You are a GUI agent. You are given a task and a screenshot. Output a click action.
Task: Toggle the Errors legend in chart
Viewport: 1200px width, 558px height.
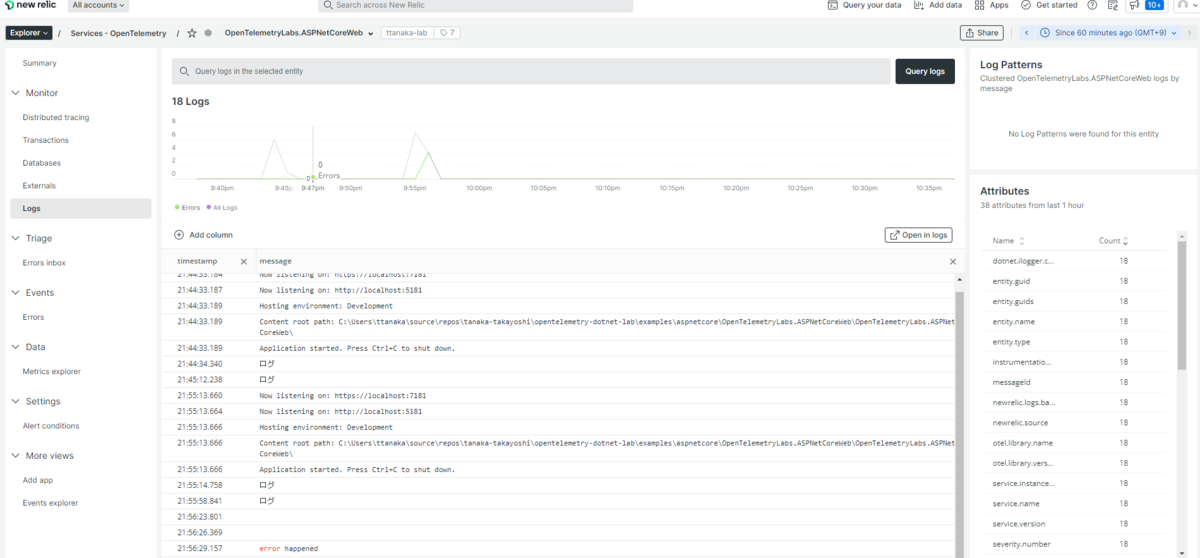click(186, 207)
